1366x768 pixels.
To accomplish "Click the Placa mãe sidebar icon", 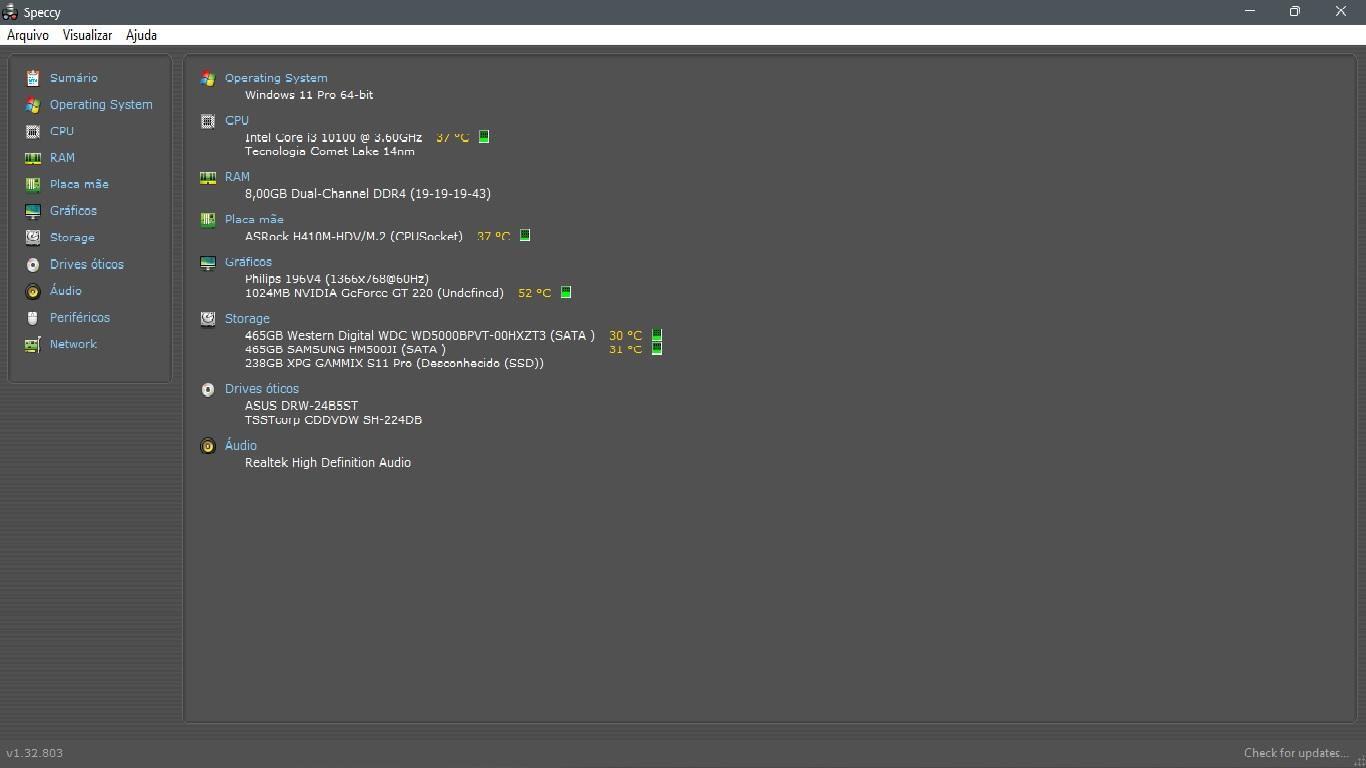I will pos(33,184).
